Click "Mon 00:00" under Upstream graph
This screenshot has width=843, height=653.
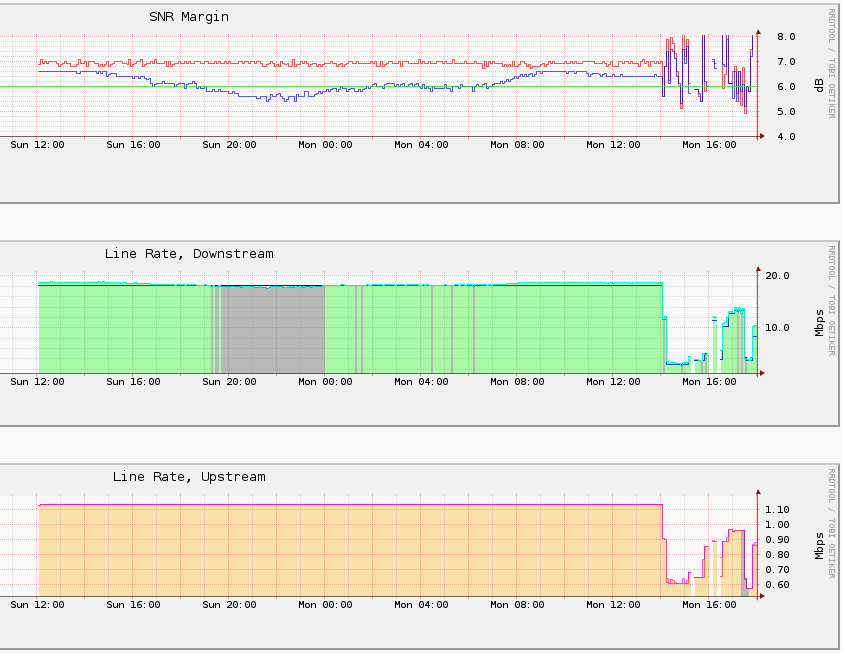point(325,605)
